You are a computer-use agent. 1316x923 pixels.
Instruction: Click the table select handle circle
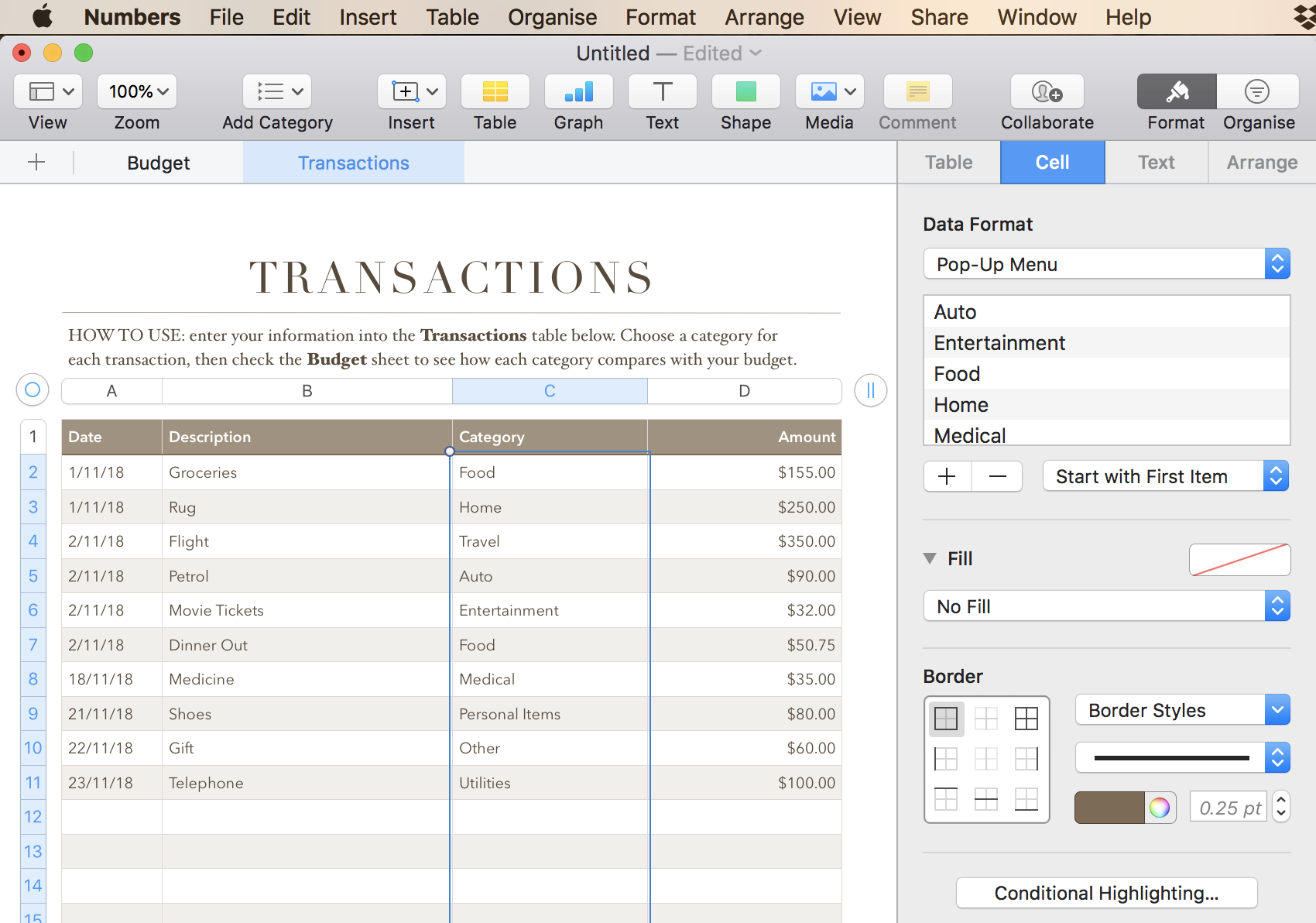click(33, 389)
